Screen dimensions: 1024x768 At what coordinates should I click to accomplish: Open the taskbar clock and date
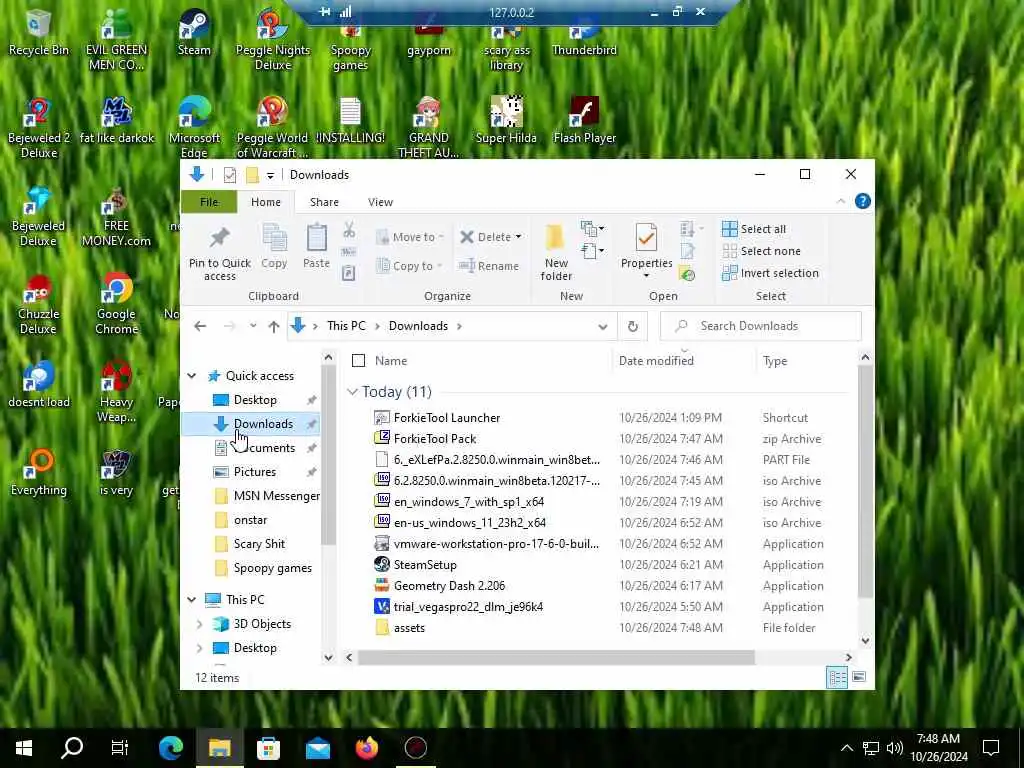tap(938, 748)
